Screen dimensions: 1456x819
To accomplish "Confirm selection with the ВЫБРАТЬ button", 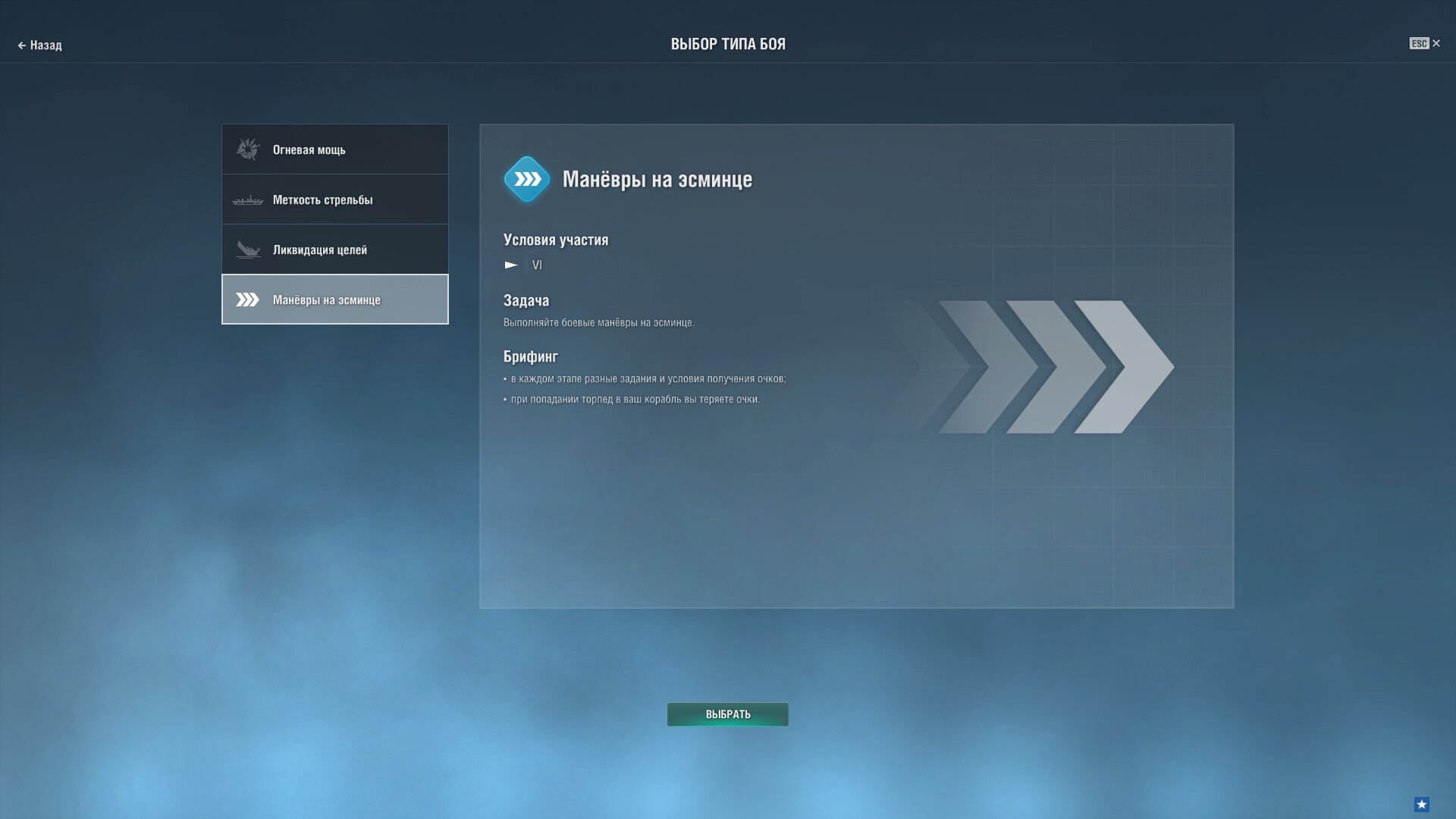I will point(728,714).
